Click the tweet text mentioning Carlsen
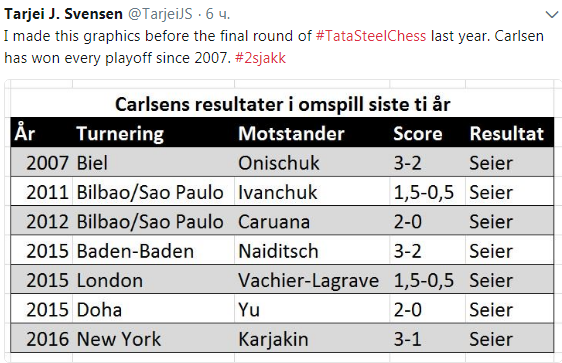The width and height of the screenshot is (562, 363). pos(274,47)
